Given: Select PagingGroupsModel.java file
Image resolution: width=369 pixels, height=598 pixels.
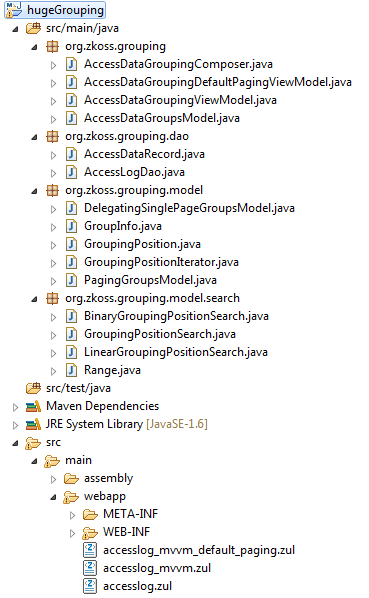Looking at the screenshot, I should click(x=150, y=280).
